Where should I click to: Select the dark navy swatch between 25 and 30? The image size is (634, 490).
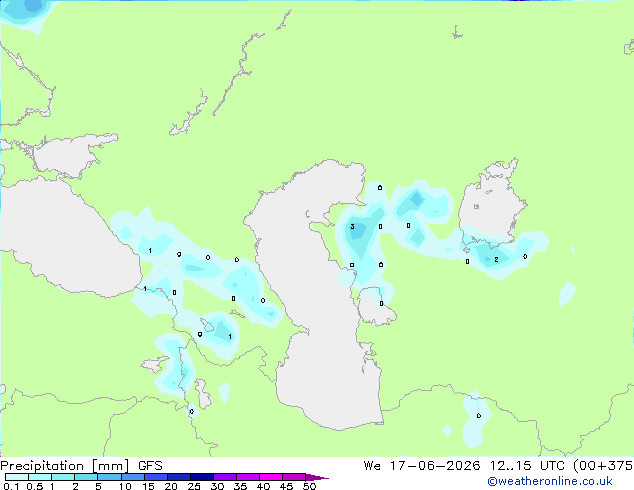pos(202,477)
